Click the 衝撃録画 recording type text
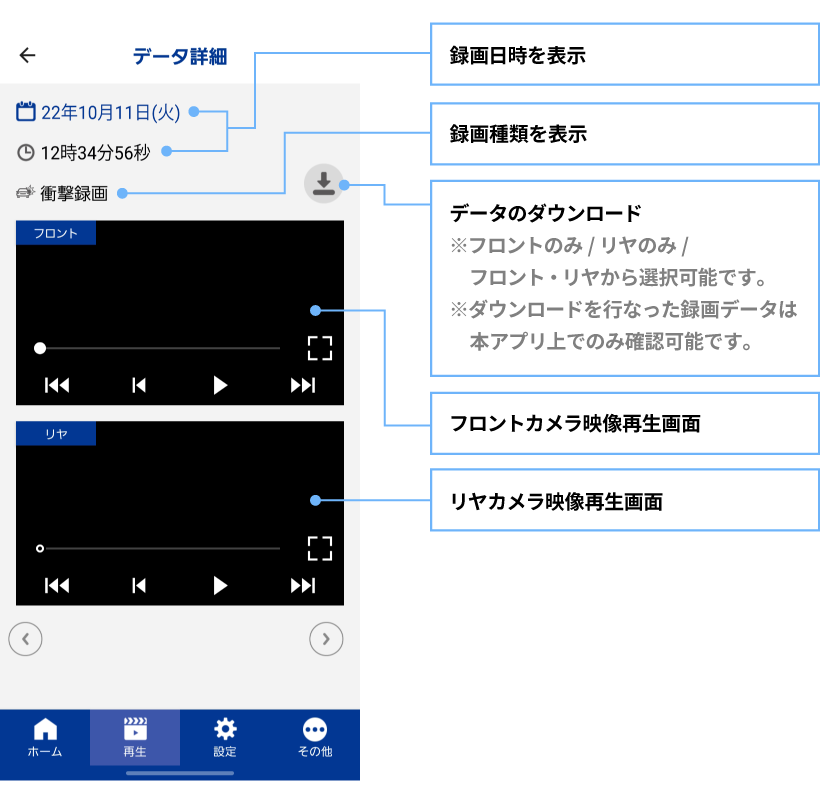 point(74,193)
